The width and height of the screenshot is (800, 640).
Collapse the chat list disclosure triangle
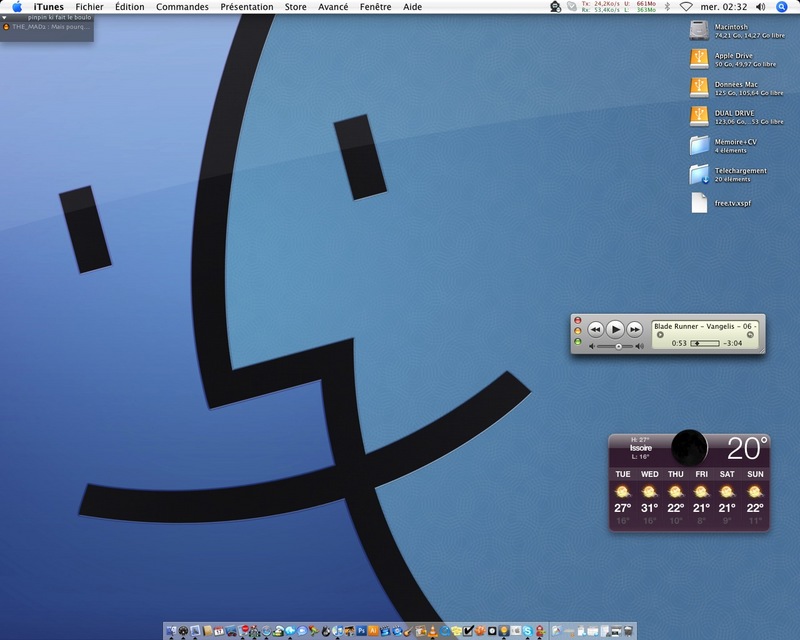pyautogui.click(x=5, y=18)
